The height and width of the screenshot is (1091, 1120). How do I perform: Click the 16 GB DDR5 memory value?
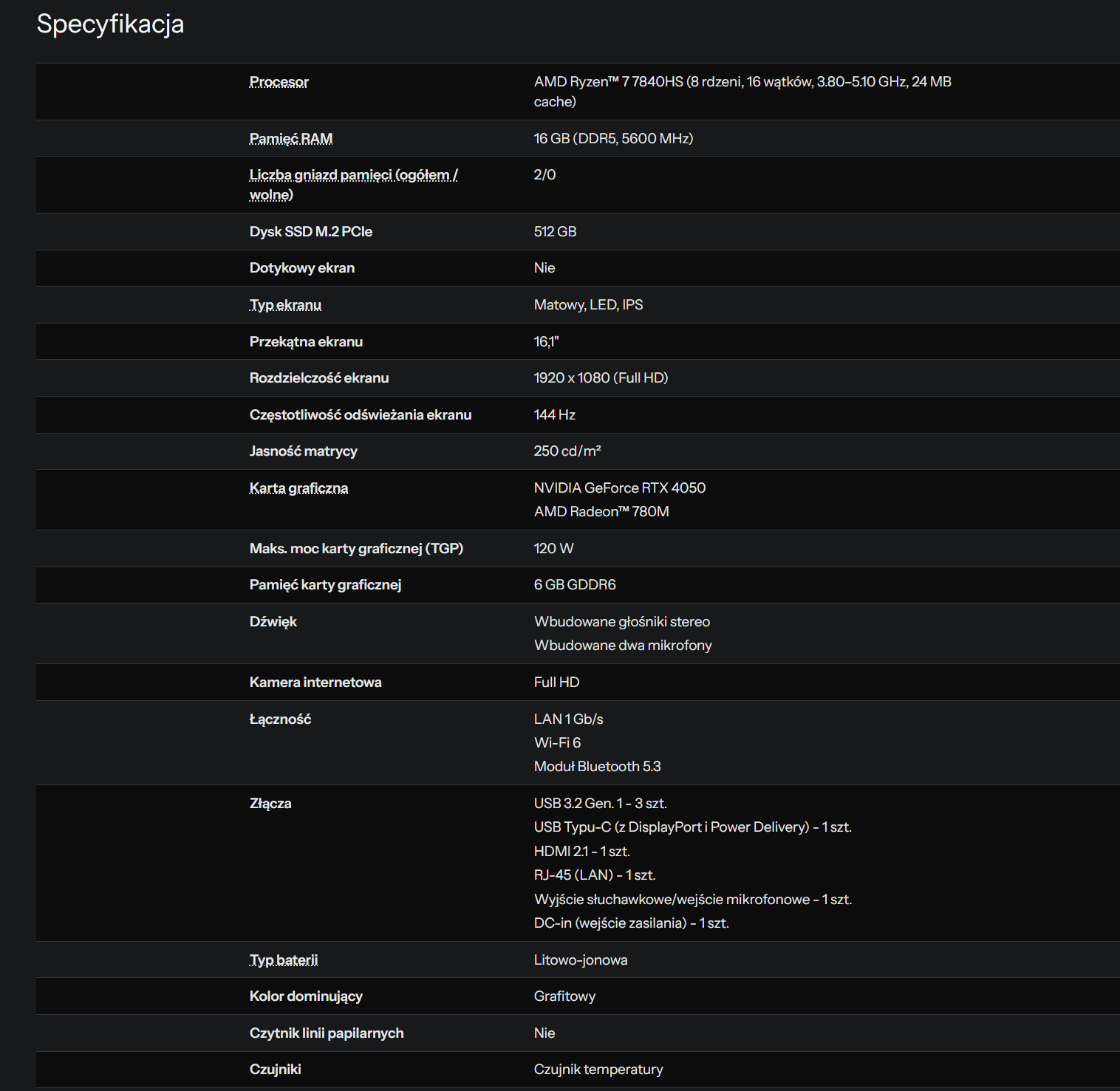pyautogui.click(x=613, y=139)
